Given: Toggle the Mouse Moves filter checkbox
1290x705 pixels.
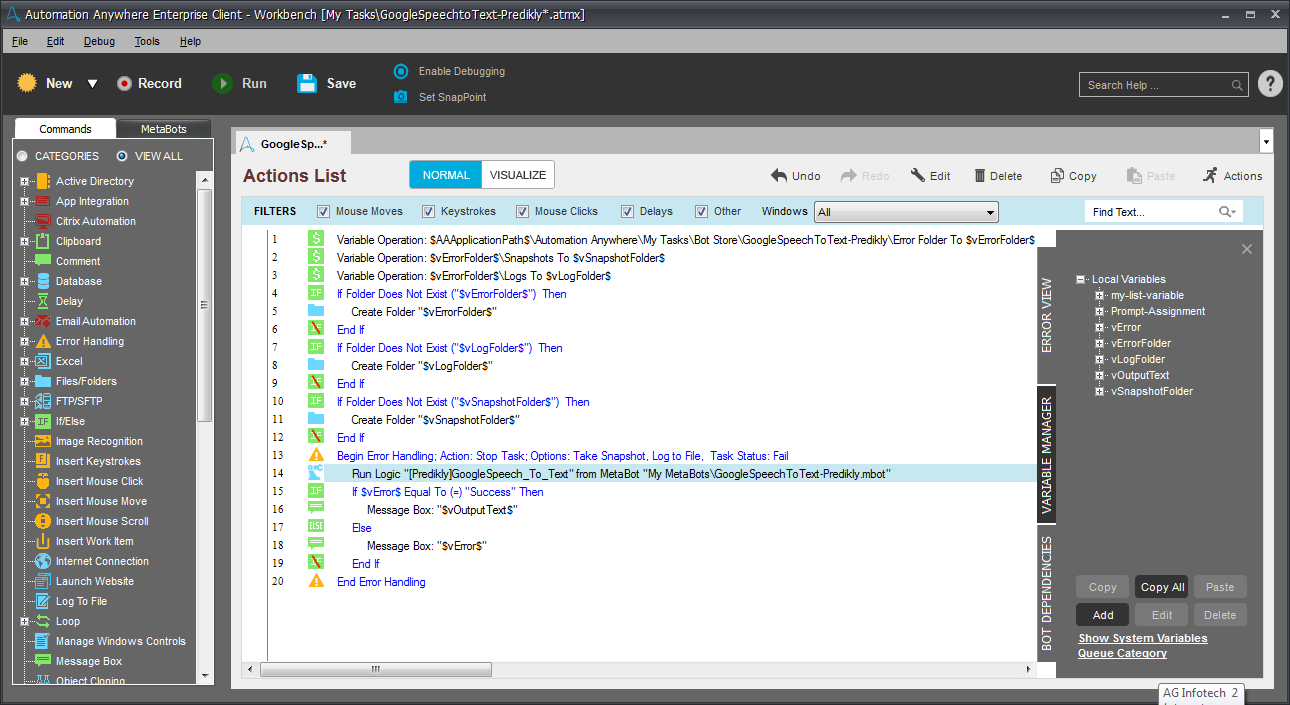Looking at the screenshot, I should pos(323,211).
